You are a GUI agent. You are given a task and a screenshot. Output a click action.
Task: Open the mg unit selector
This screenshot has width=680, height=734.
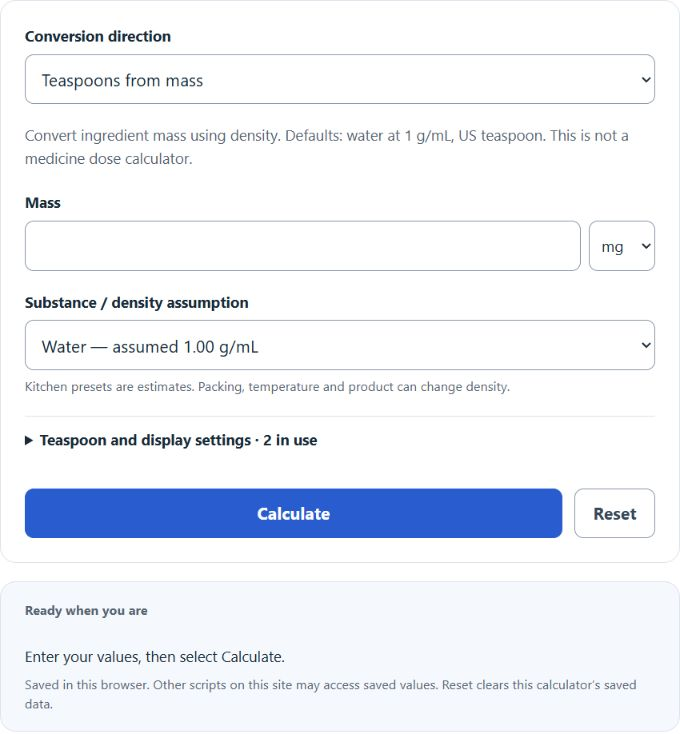point(622,246)
